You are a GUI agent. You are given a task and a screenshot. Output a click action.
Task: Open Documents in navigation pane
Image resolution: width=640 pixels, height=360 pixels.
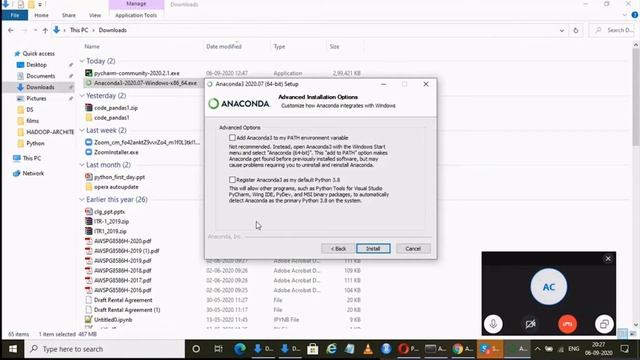click(x=40, y=76)
